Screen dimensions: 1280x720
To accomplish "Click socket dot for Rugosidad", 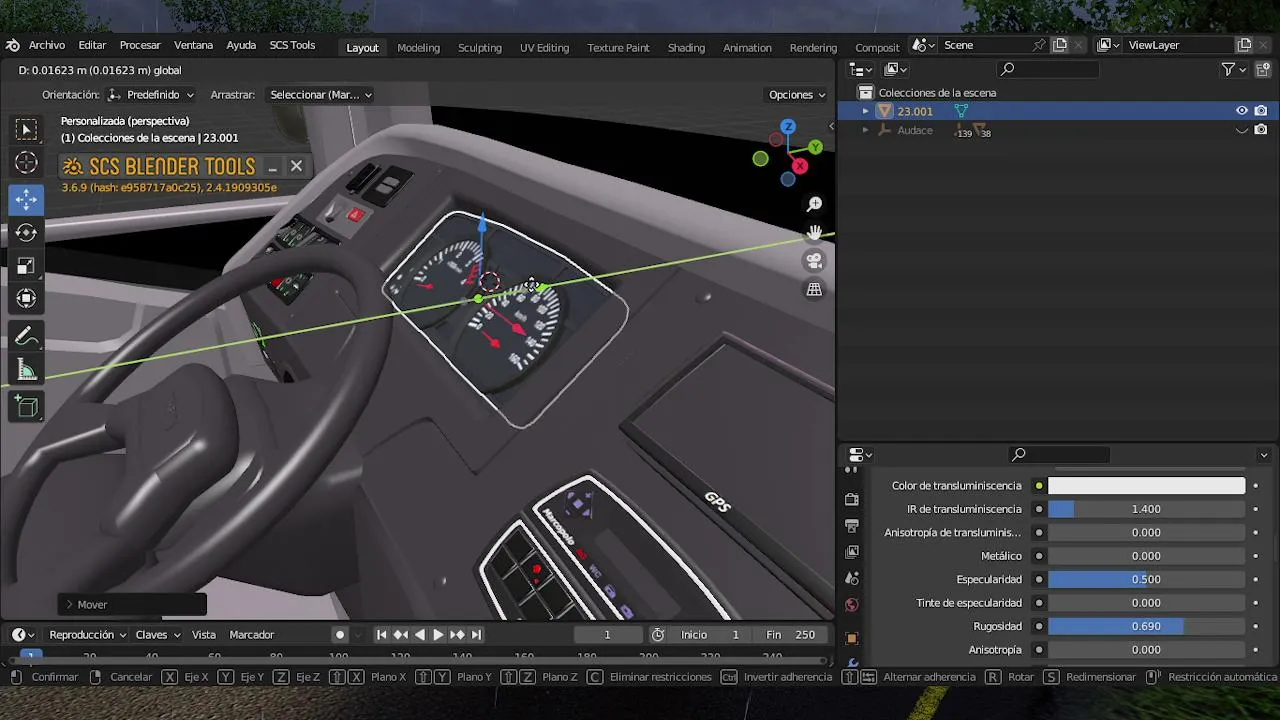I will click(x=1039, y=627).
